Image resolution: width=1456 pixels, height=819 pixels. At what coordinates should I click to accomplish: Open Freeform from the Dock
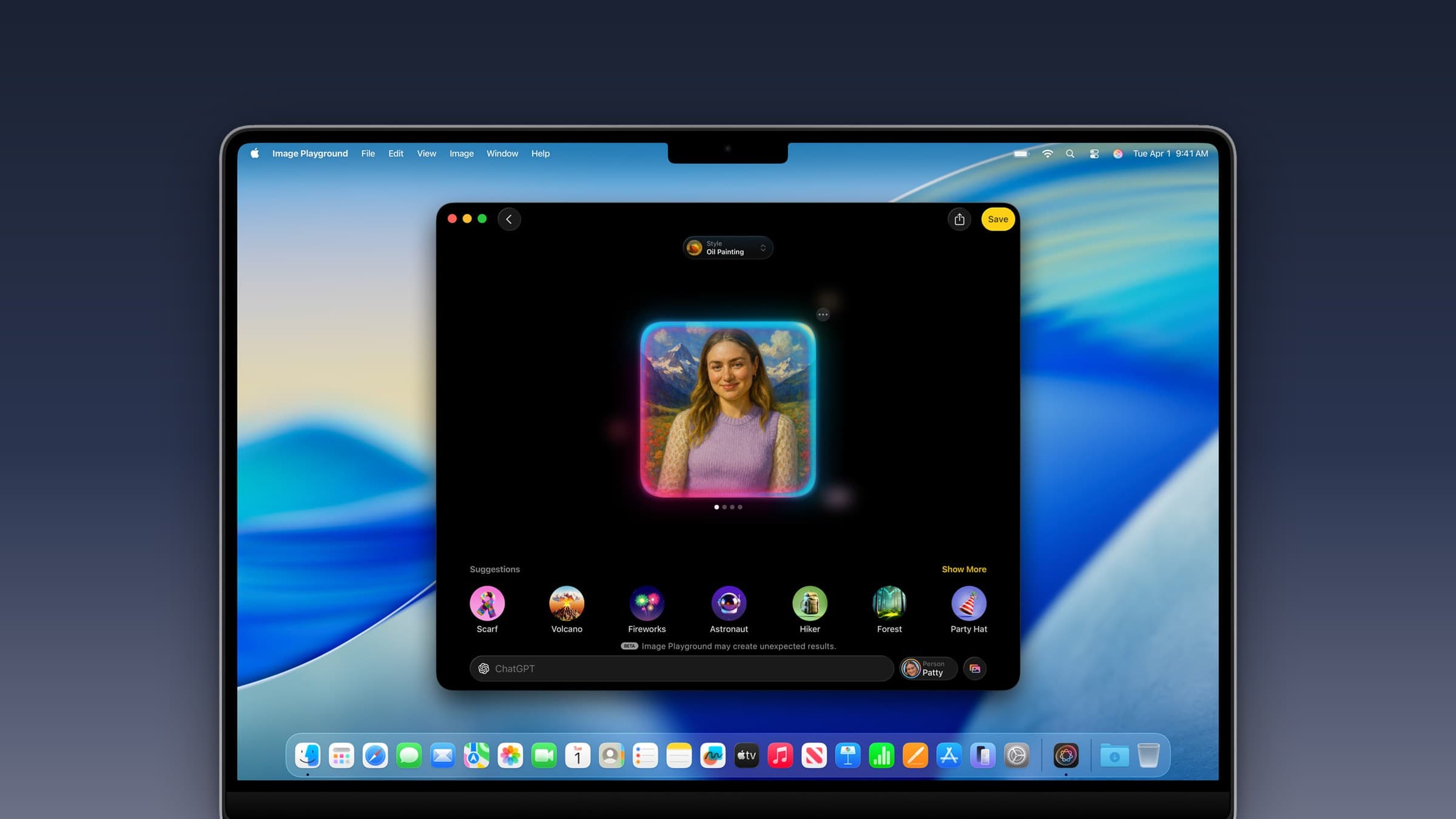point(713,755)
